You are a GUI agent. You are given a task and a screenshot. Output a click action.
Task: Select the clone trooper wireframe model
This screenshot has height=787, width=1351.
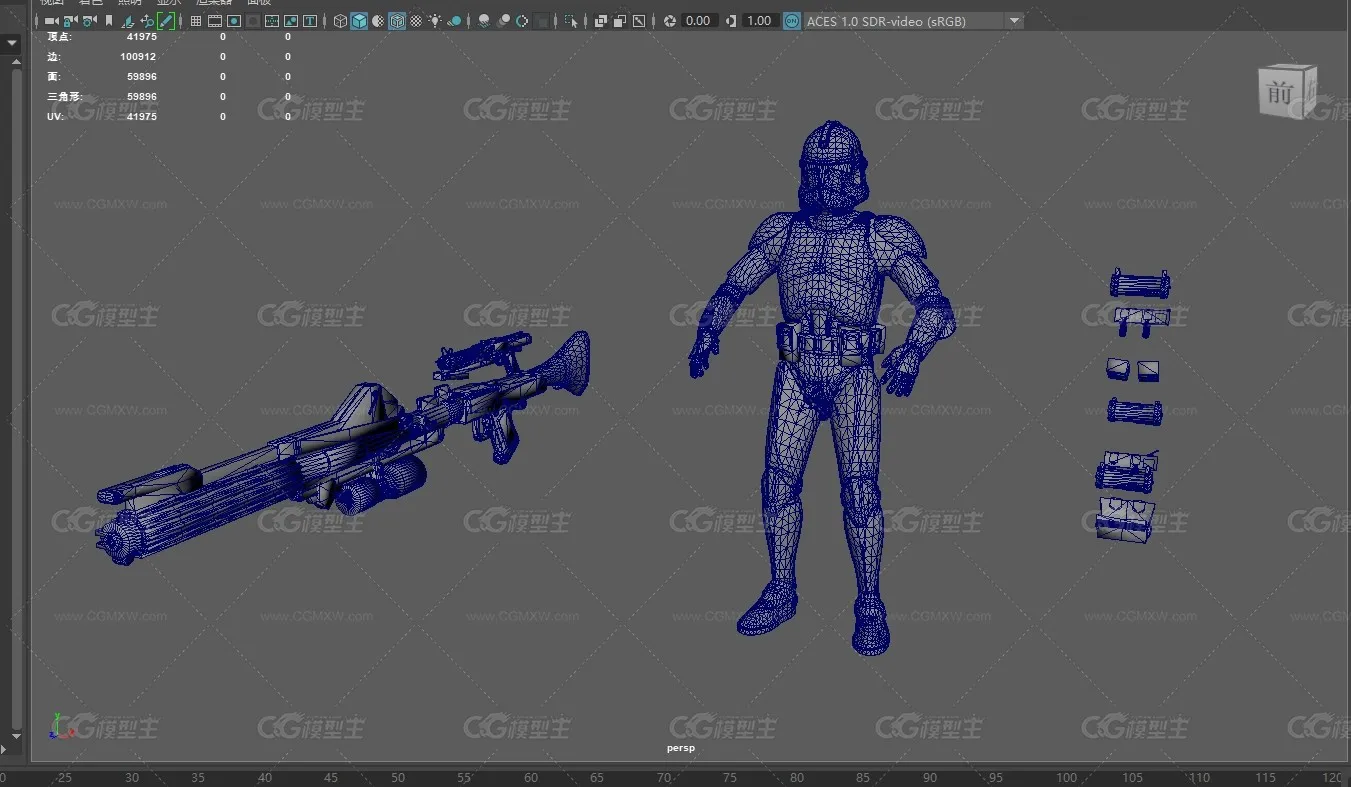[821, 389]
